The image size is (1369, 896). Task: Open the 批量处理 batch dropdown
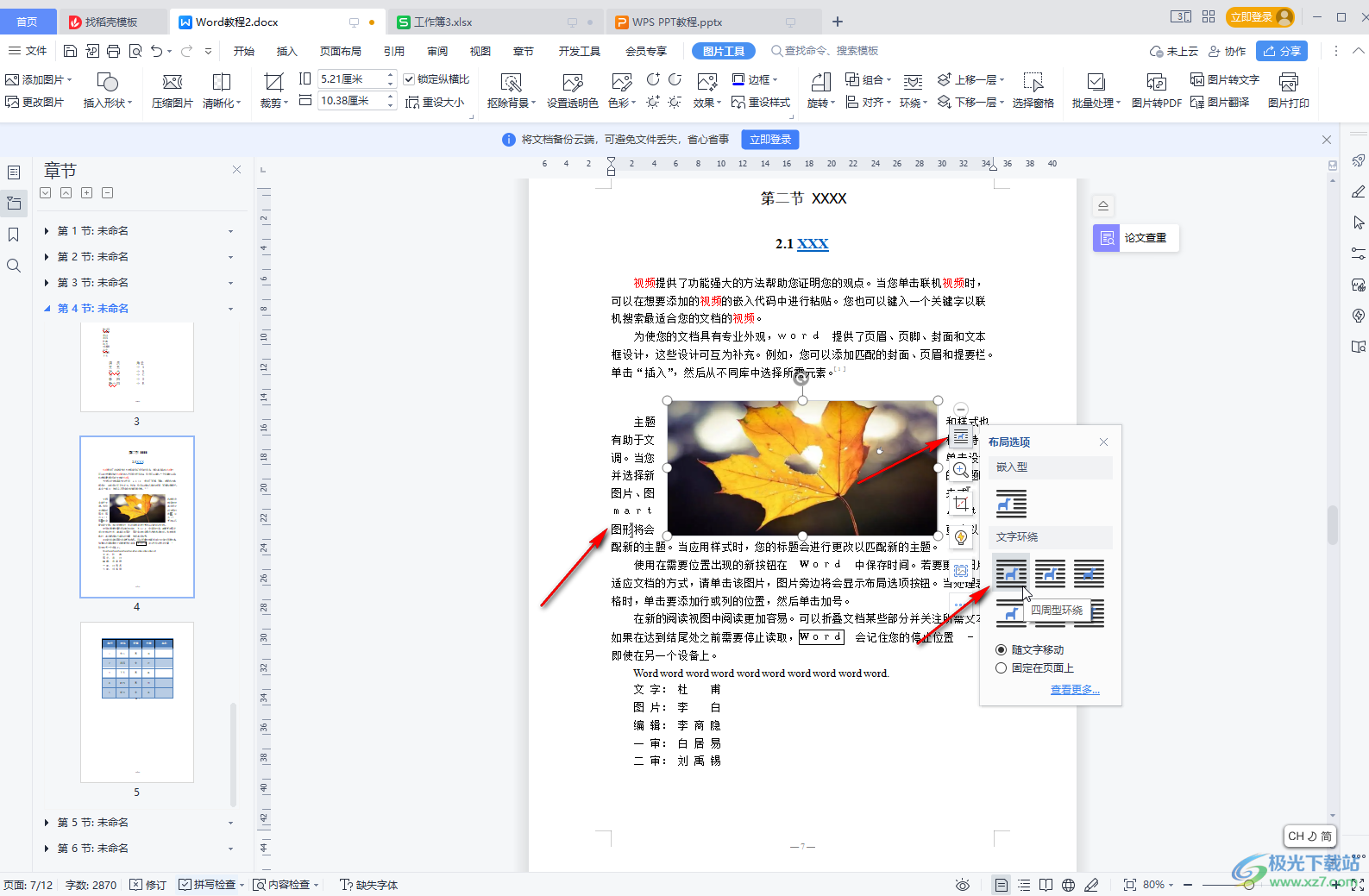[x=1118, y=103]
